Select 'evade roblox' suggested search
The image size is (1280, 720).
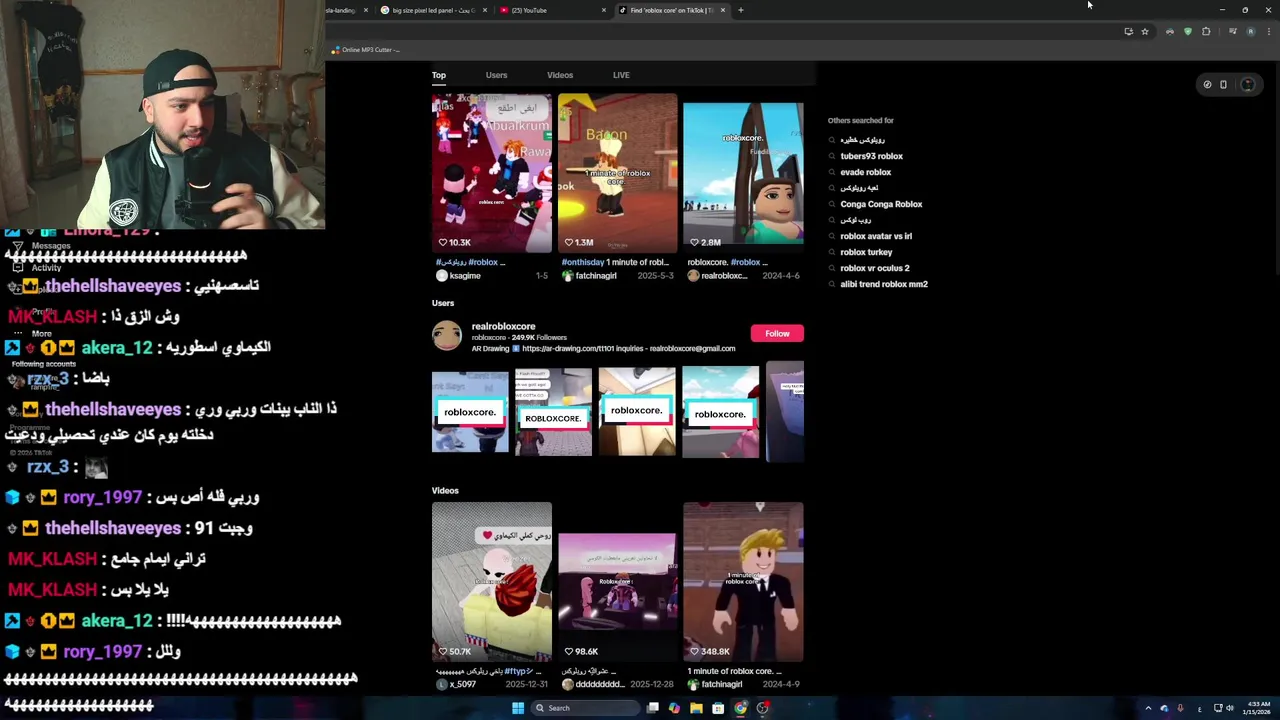pos(865,172)
